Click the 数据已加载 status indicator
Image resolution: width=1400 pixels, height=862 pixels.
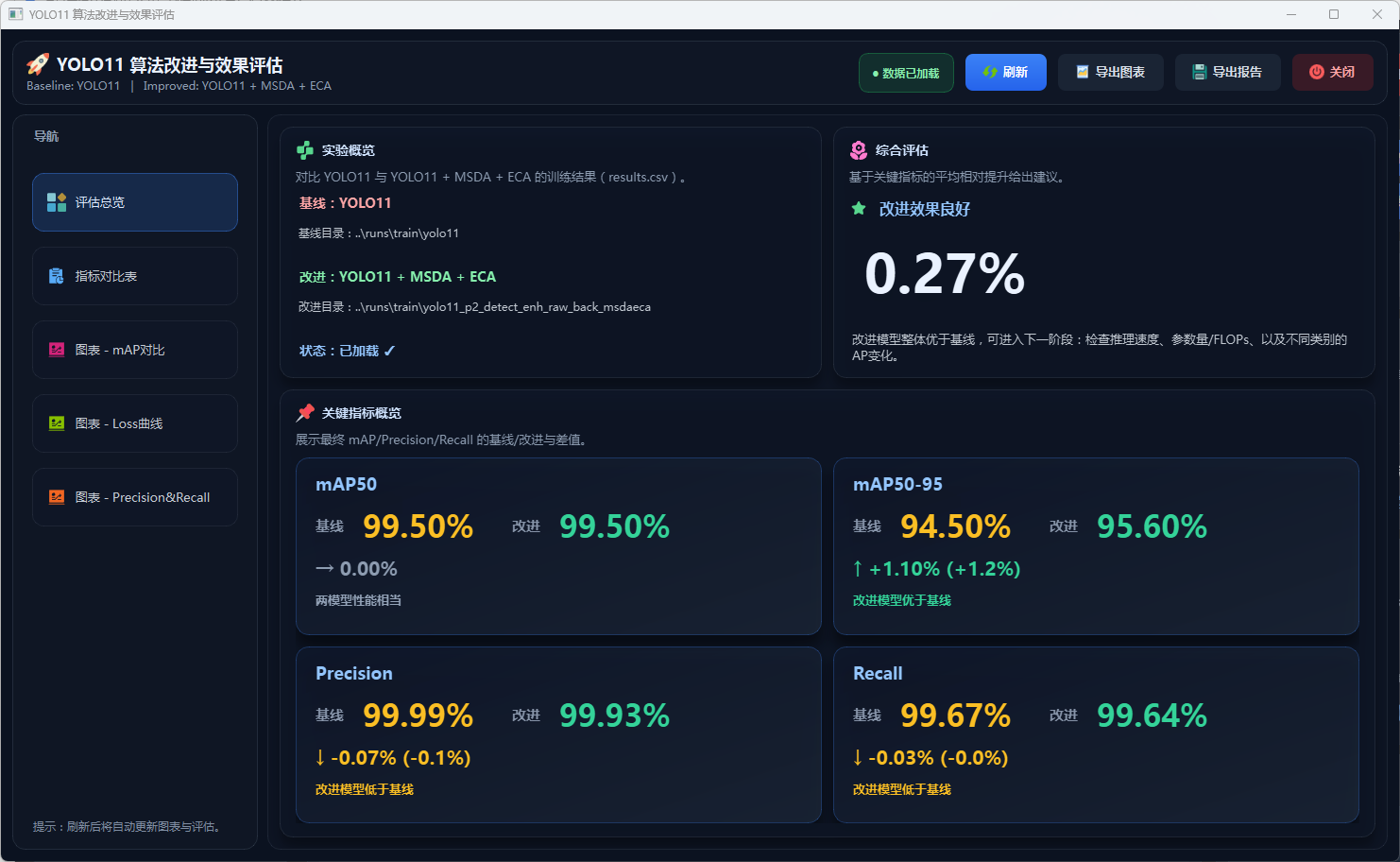(906, 73)
